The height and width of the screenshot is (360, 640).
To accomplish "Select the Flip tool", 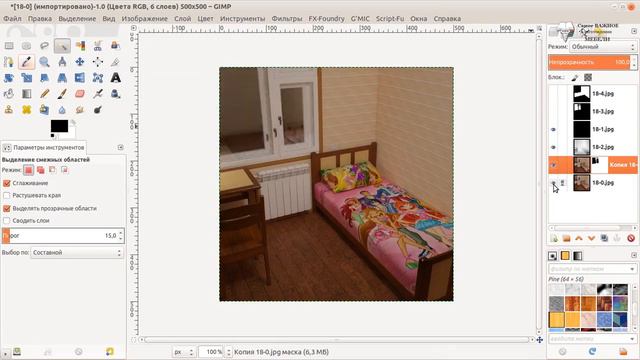I will 80,78.
